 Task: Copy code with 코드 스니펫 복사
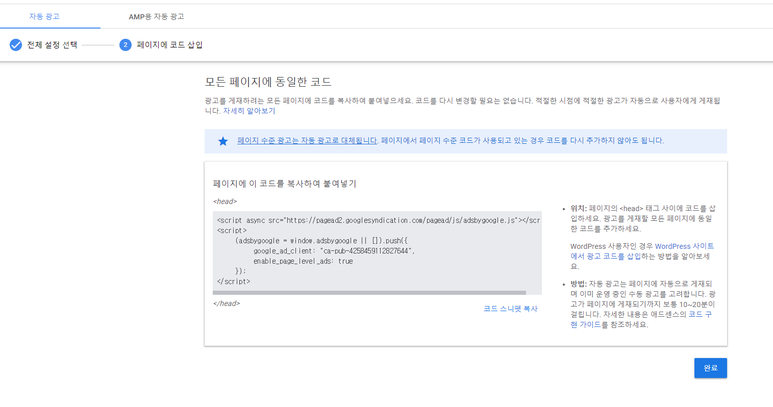coord(510,309)
